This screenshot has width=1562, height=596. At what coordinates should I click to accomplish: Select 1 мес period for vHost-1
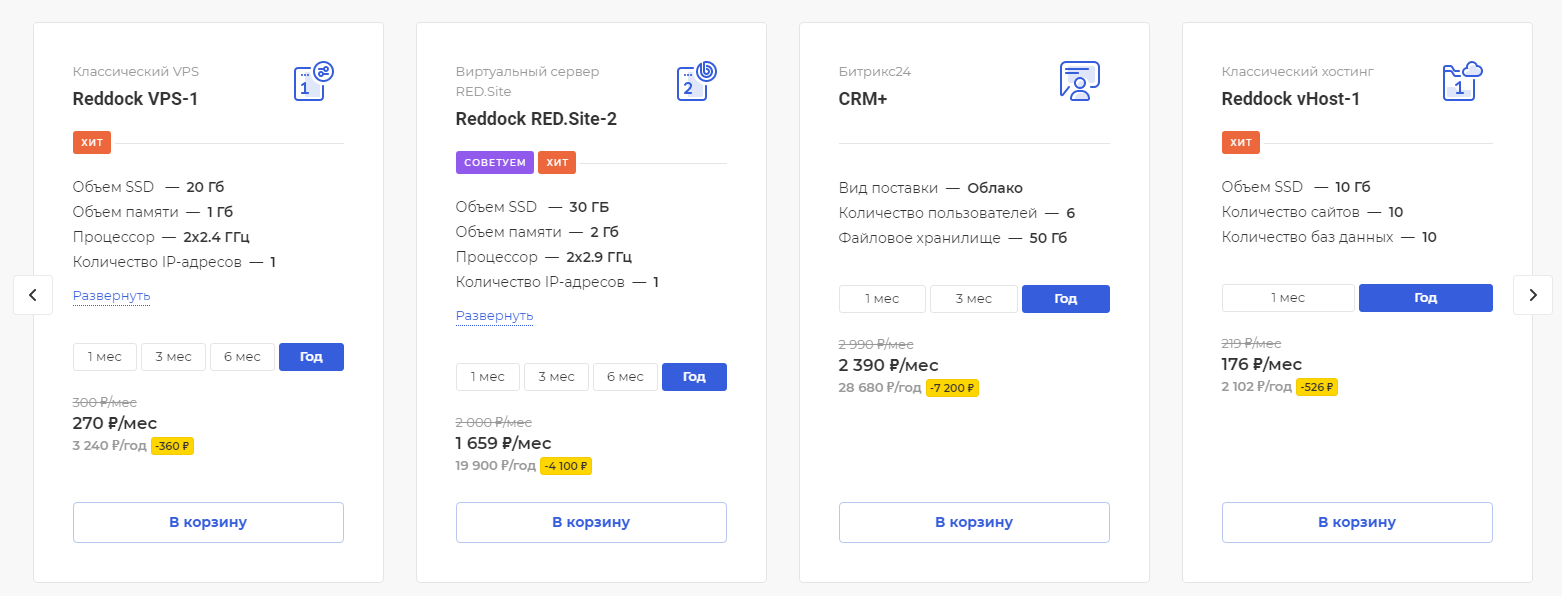pyautogui.click(x=1288, y=298)
